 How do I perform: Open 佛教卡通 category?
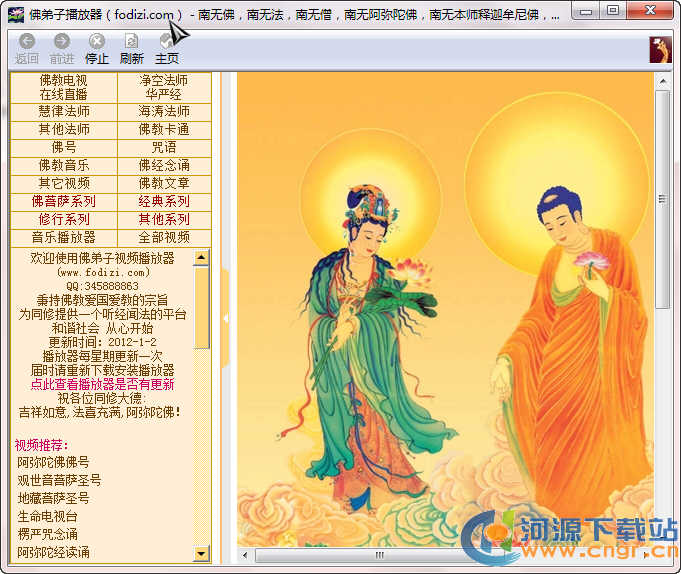pyautogui.click(x=164, y=129)
